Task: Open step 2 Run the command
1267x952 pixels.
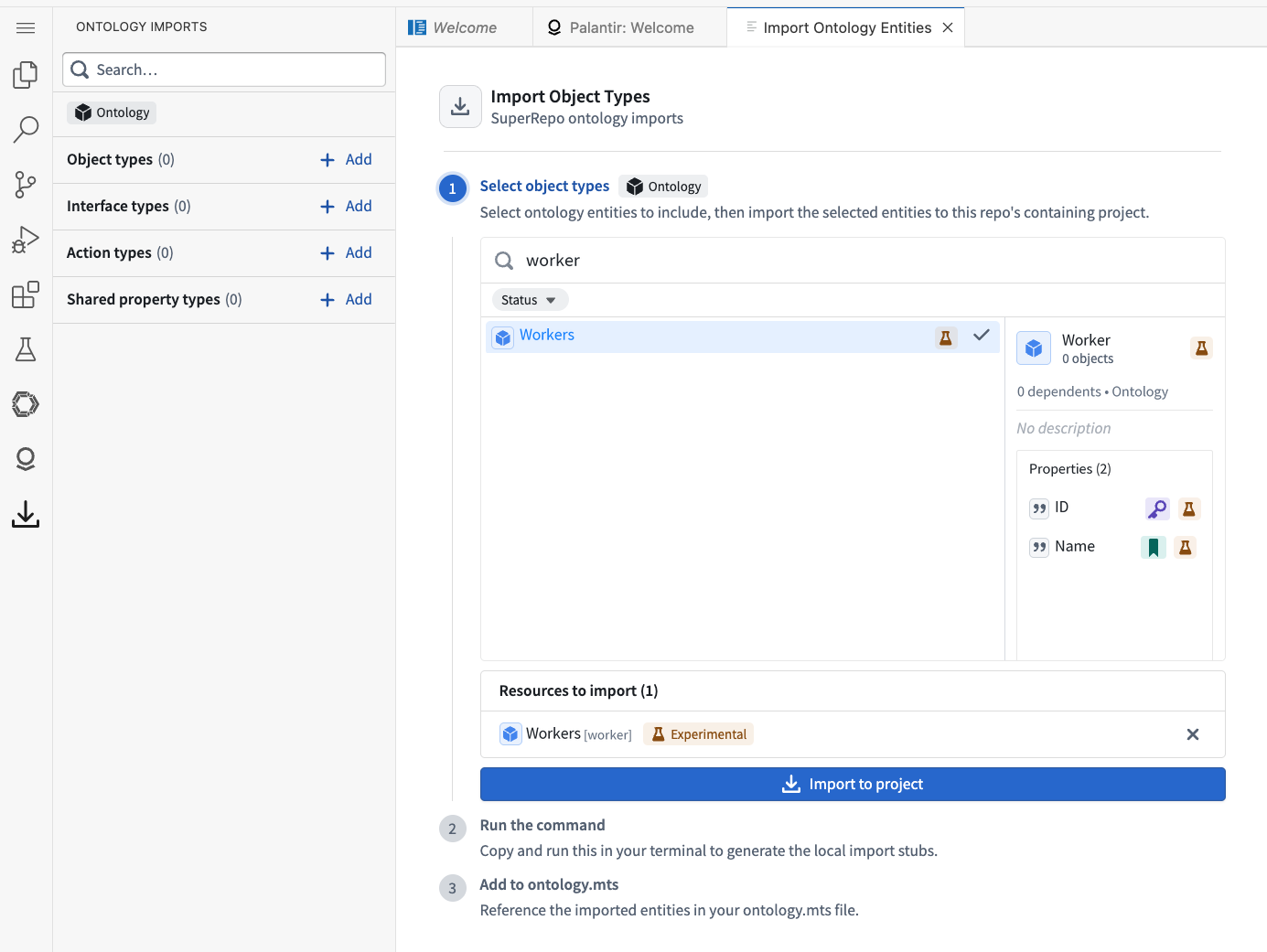Action: pos(542,825)
